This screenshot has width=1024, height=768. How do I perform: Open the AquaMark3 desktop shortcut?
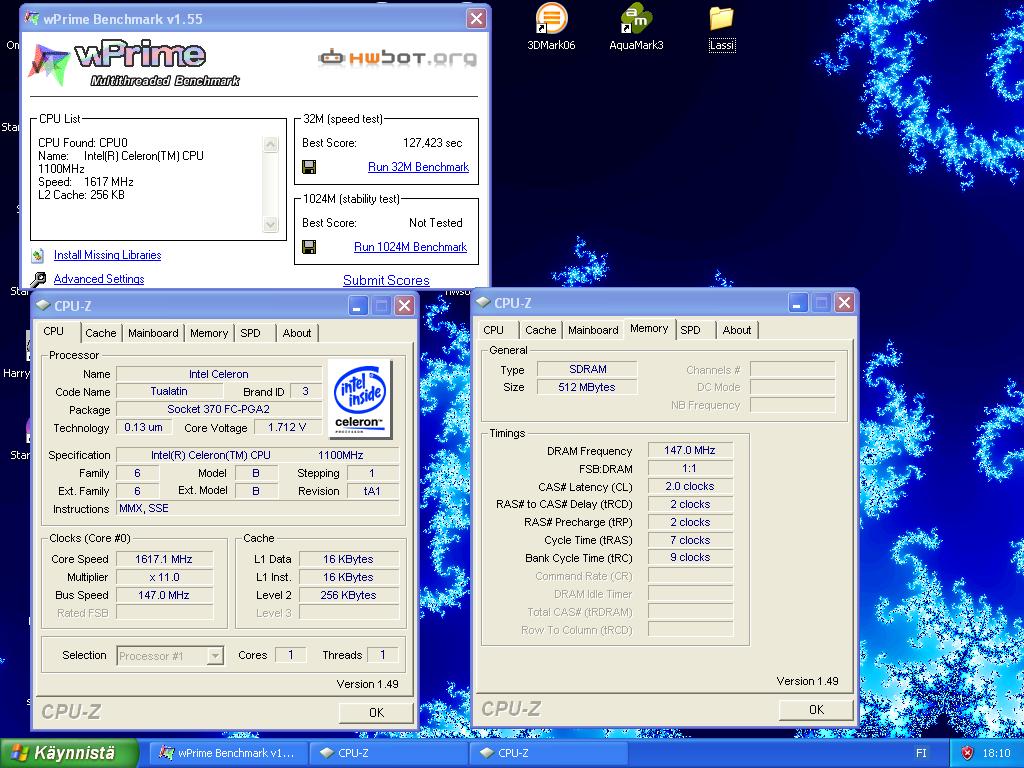636,27
